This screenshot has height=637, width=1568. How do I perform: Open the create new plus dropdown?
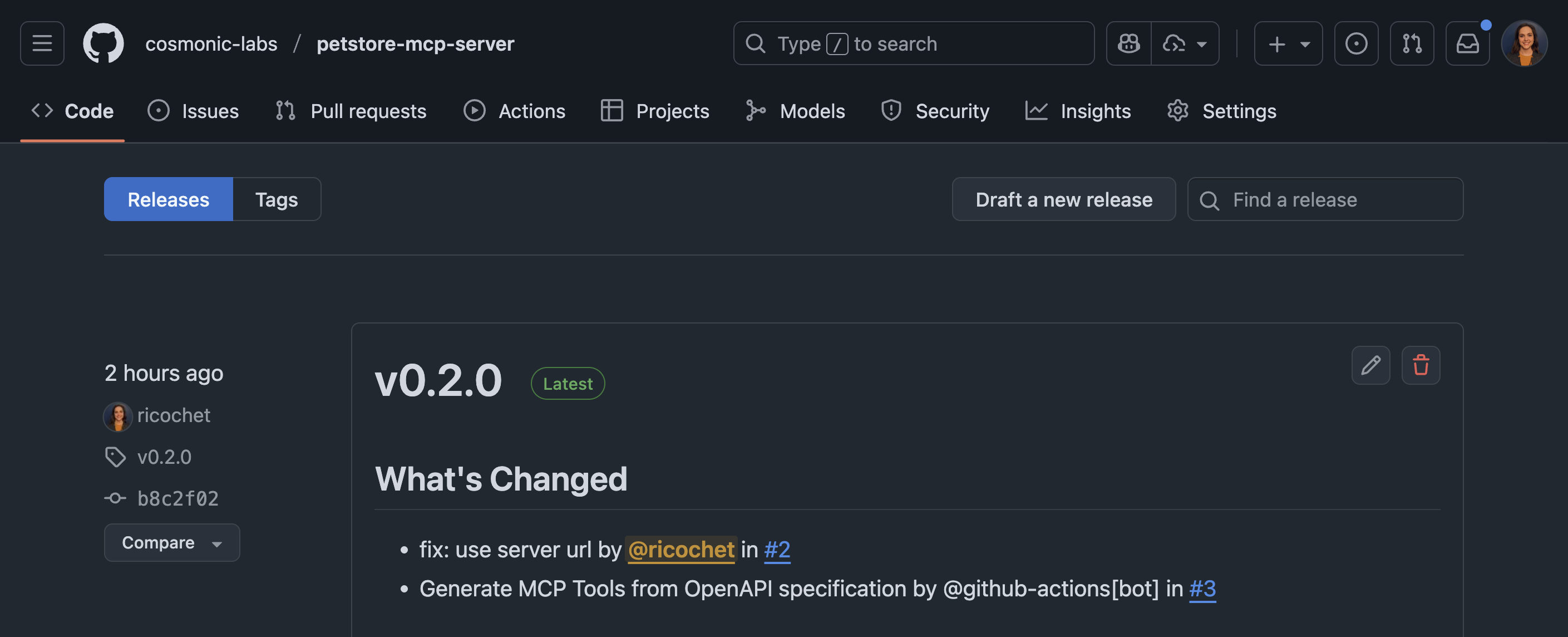click(x=1288, y=43)
